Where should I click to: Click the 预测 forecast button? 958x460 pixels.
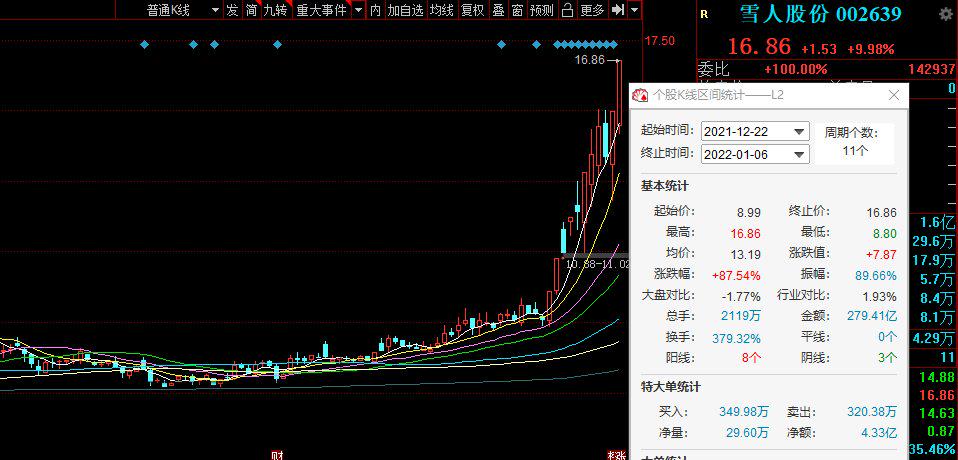click(542, 10)
